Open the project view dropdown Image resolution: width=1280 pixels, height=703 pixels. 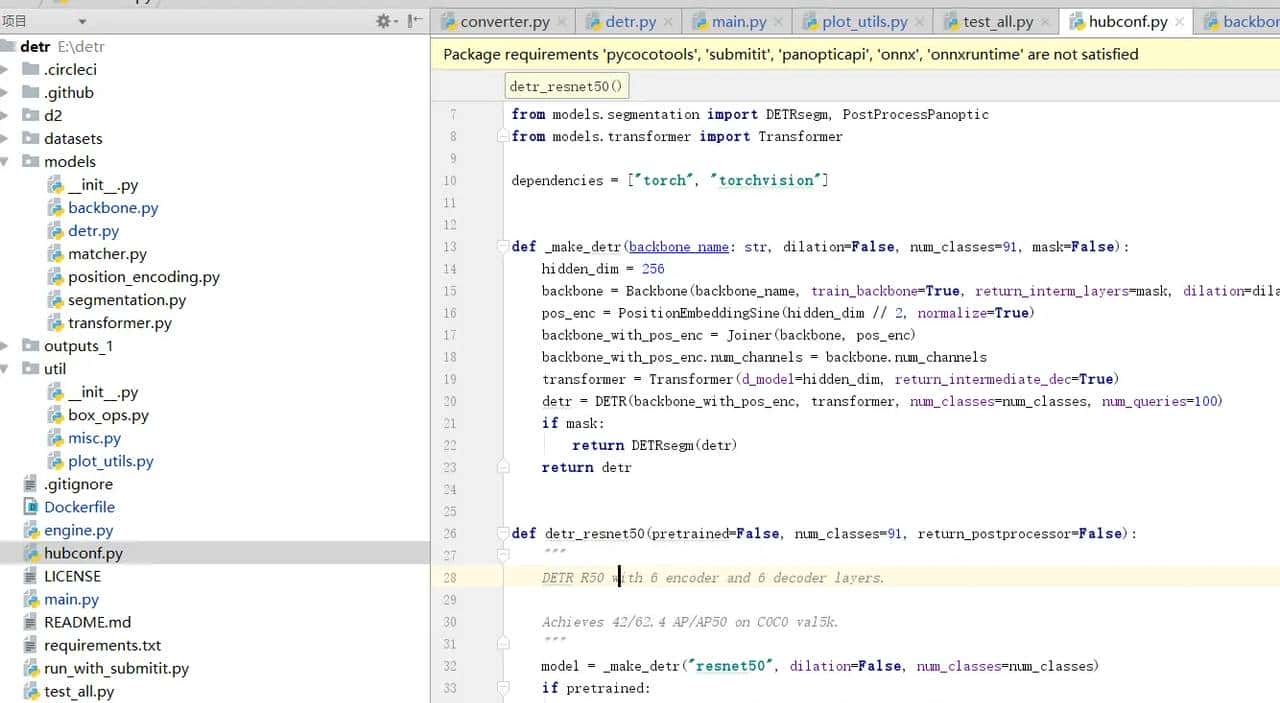82,21
